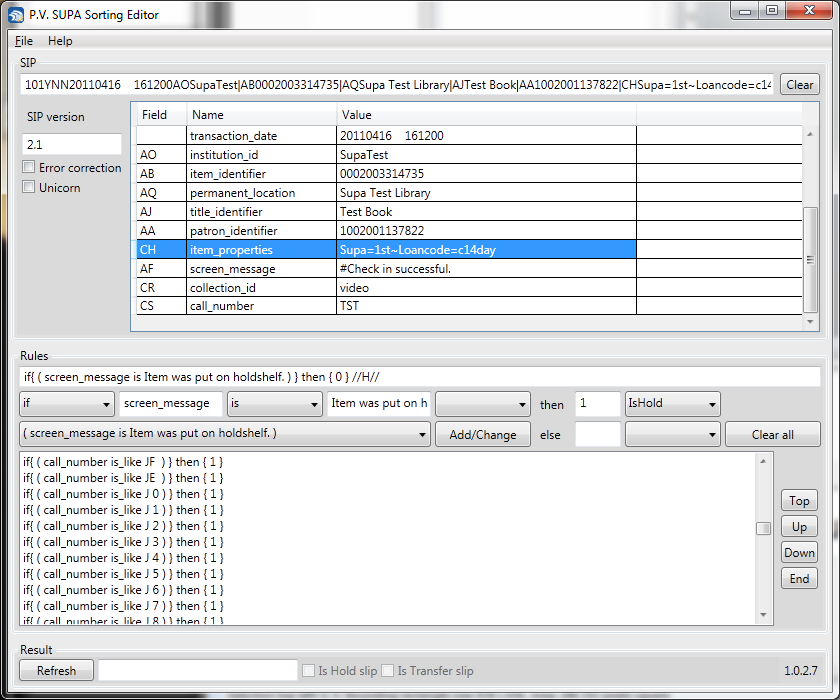The width and height of the screenshot is (840, 700).
Task: Click the rules list scrollbar thumb
Action: tap(763, 529)
